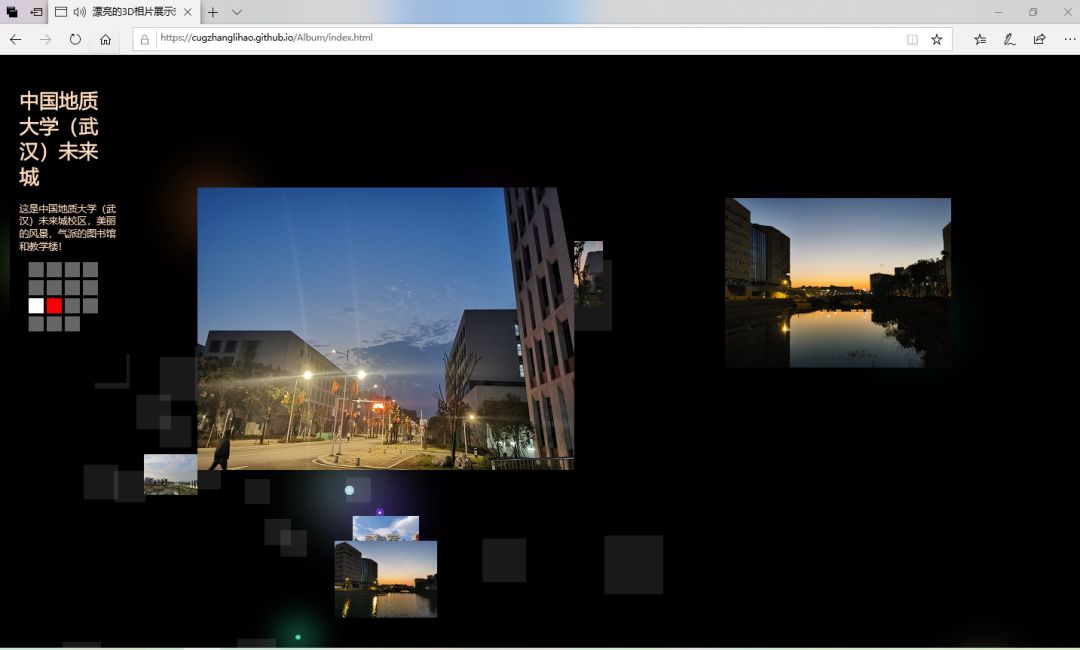The image size is (1080, 650).
Task: Select first gray square of grid's bottom row
Action: pos(37,324)
